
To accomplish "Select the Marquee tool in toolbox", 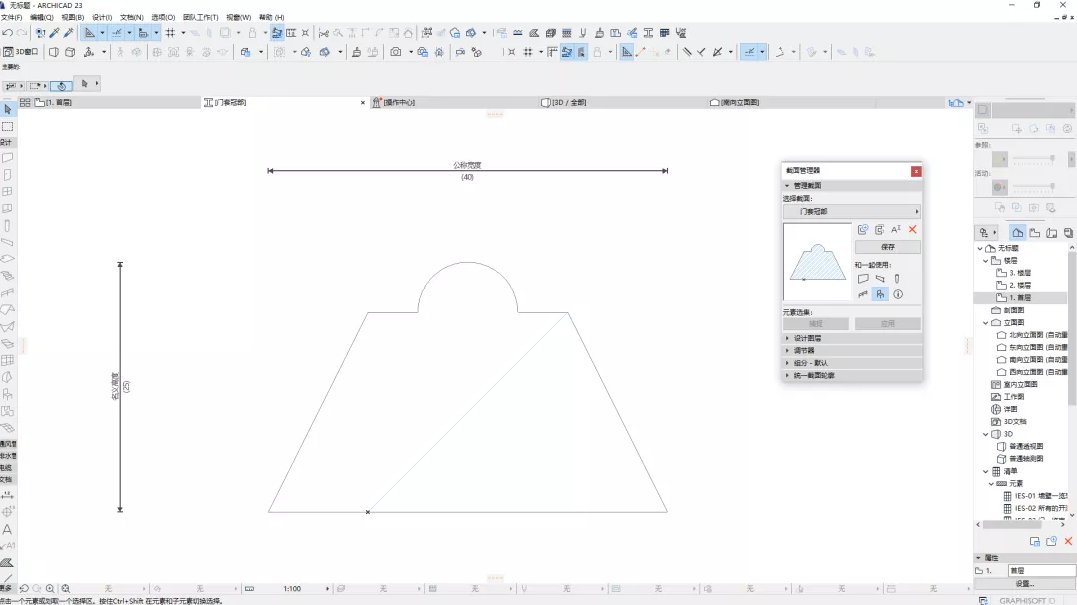I will point(8,126).
